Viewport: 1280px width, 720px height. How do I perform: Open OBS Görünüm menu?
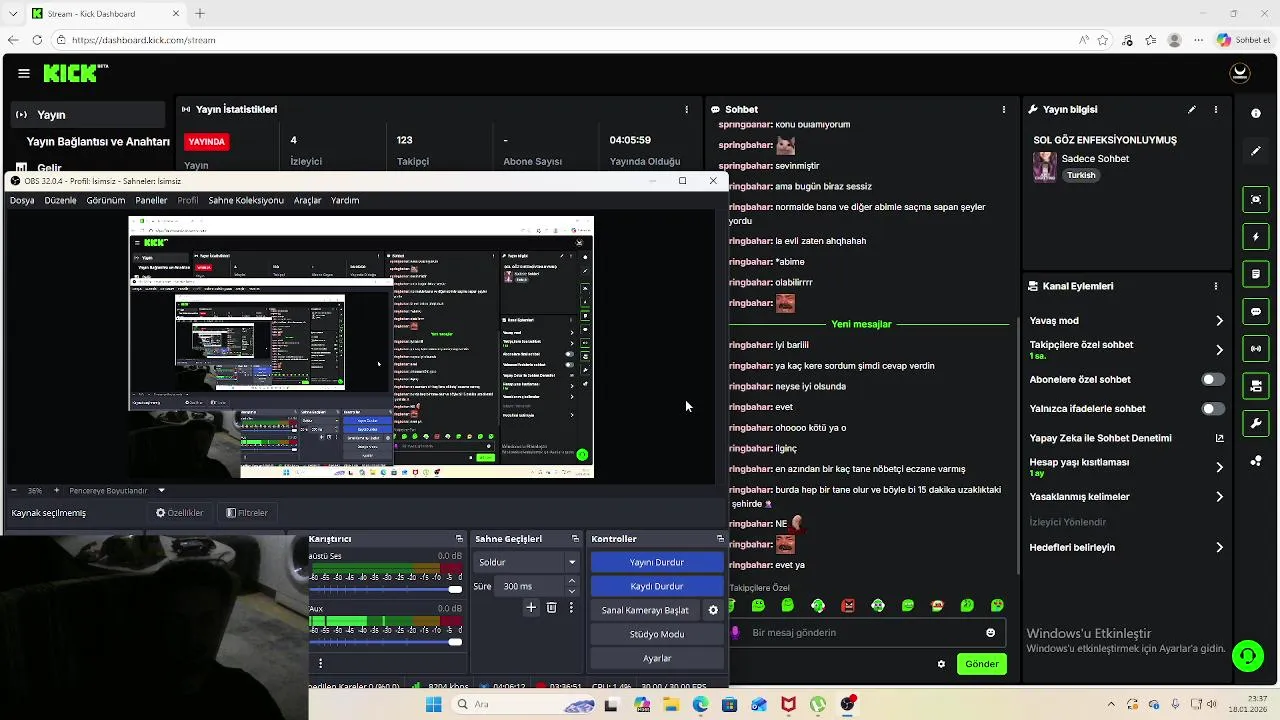[106, 200]
